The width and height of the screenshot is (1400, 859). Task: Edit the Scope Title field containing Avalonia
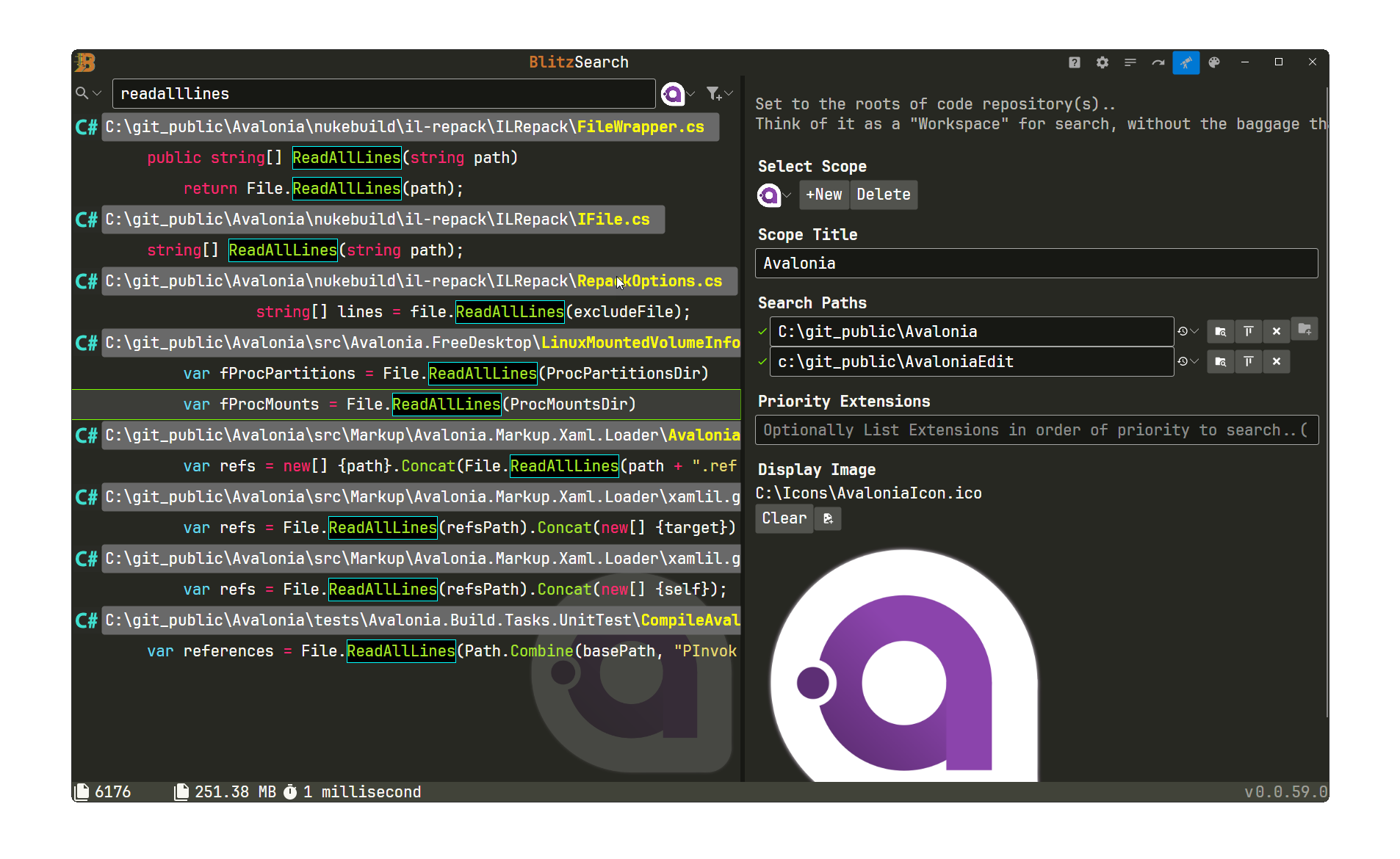point(1036,264)
